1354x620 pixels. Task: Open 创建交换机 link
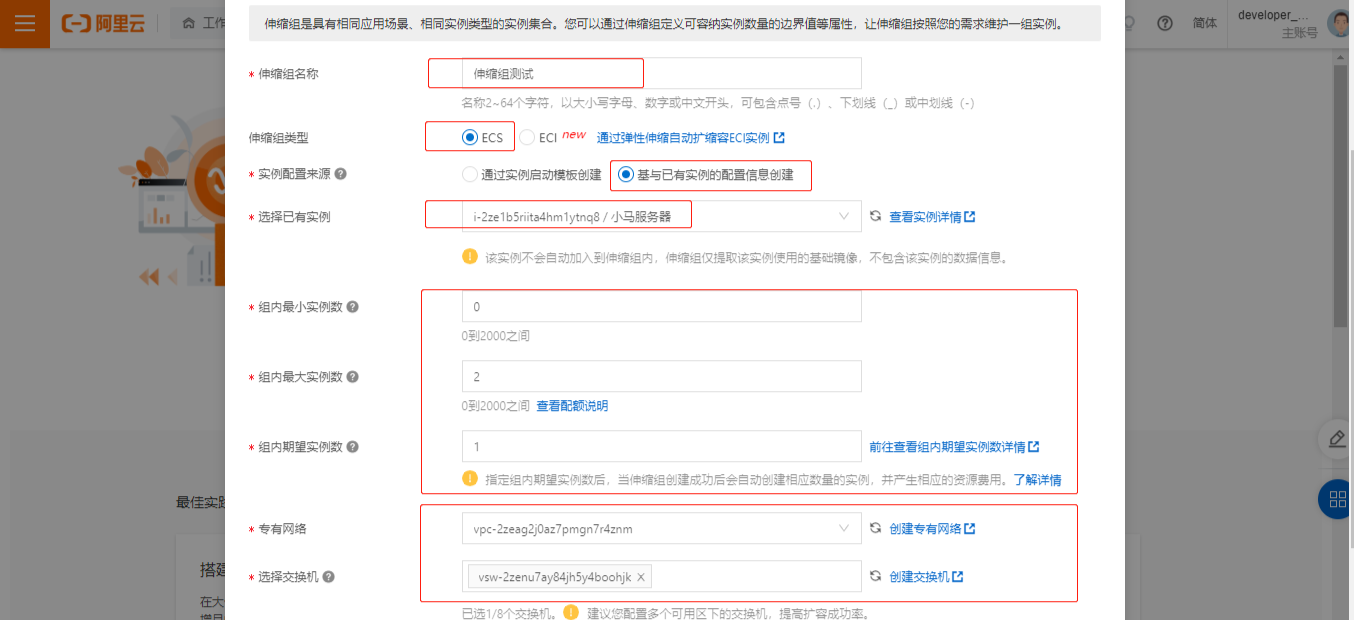click(926, 576)
